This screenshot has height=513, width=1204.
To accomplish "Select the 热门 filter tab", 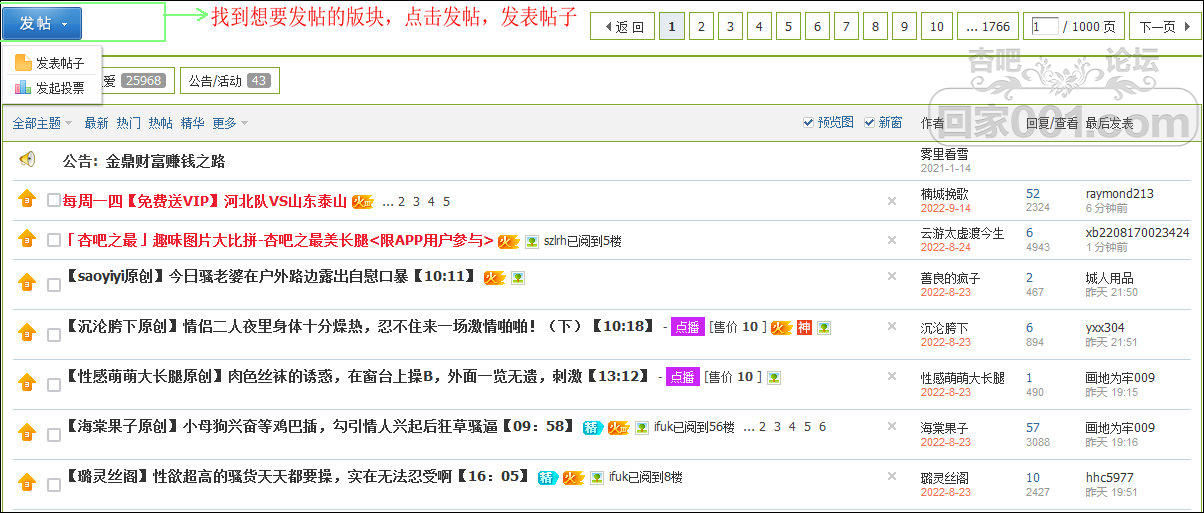I will 128,123.
